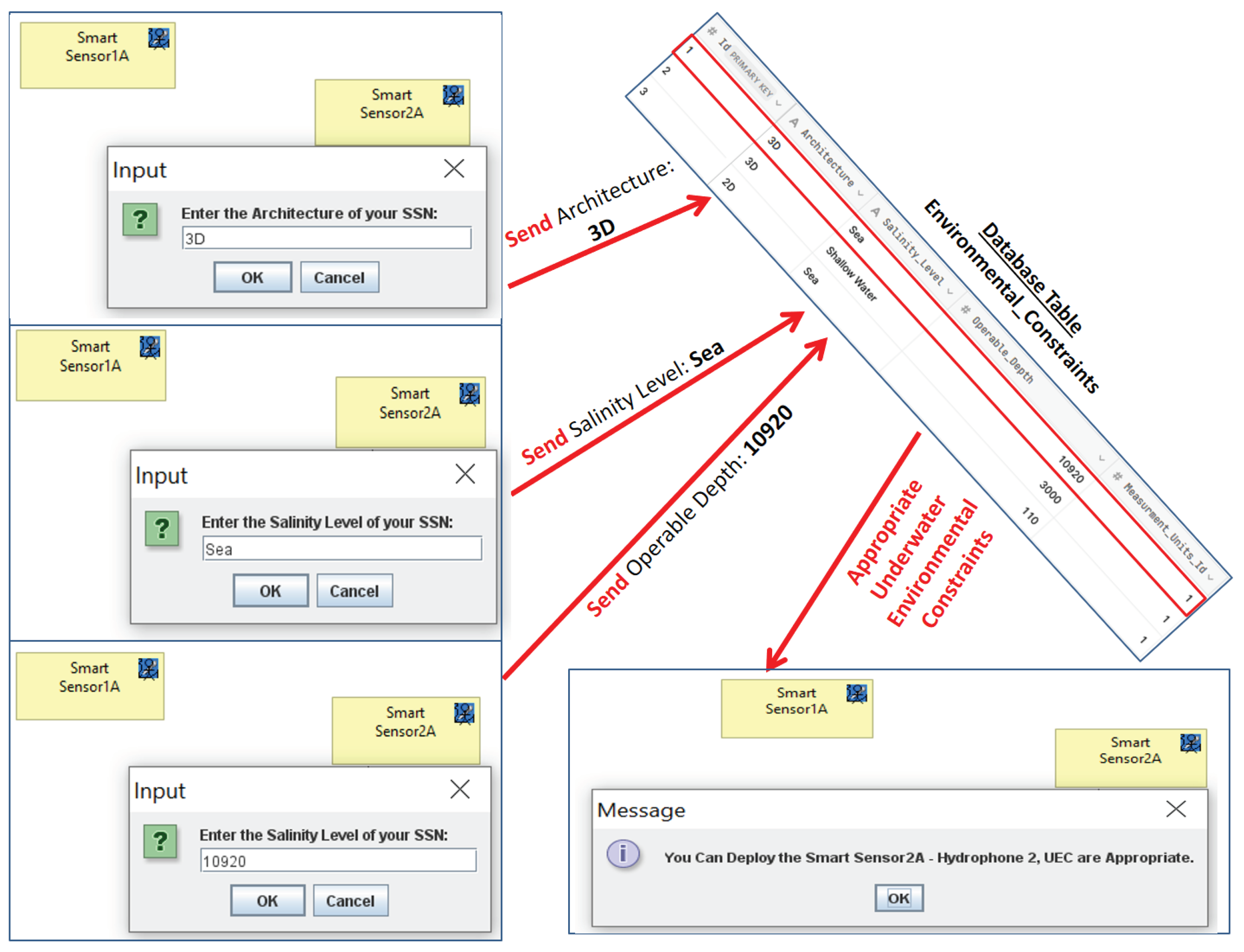Click OK in the Architecture input dialog

tap(253, 277)
